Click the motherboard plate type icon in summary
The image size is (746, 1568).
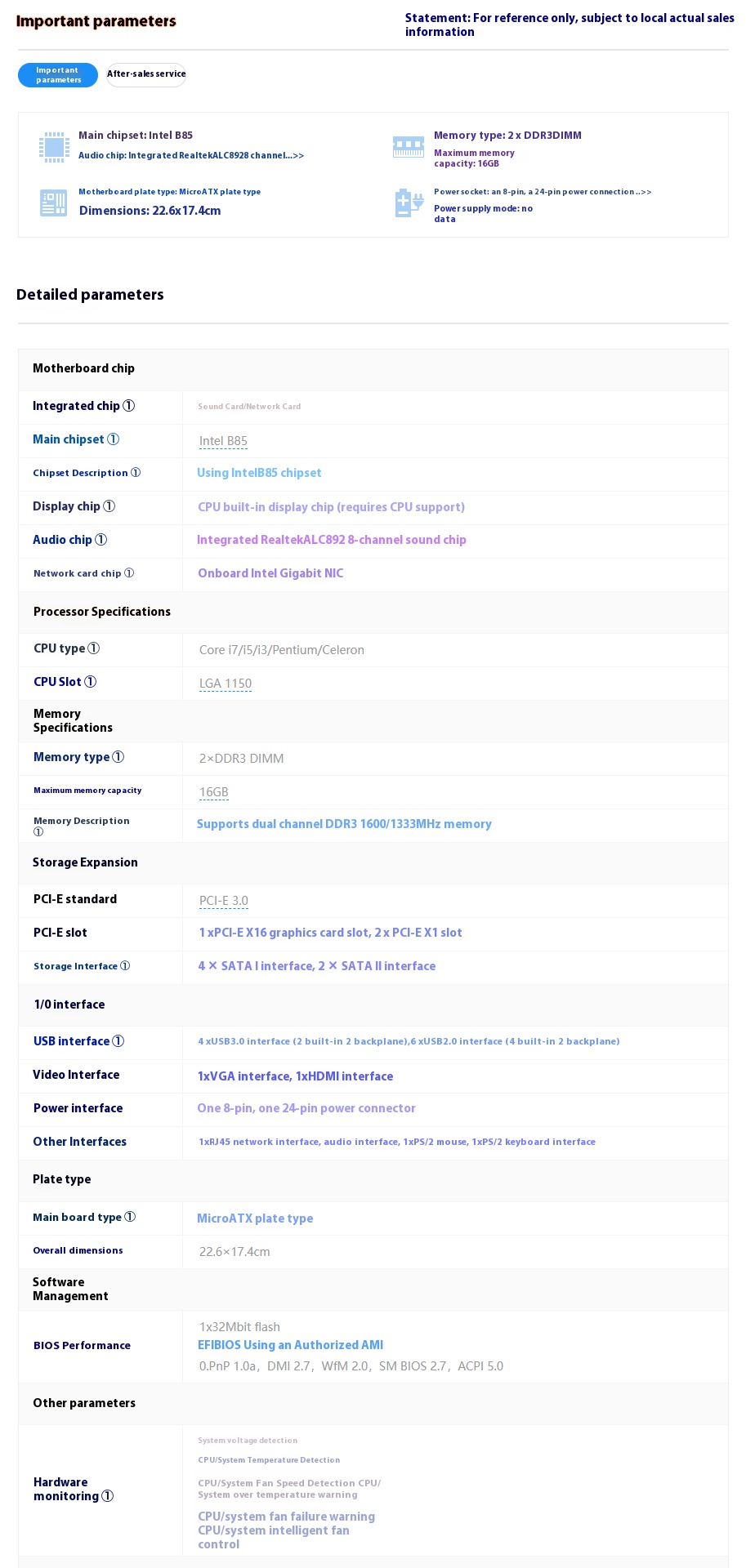click(54, 203)
